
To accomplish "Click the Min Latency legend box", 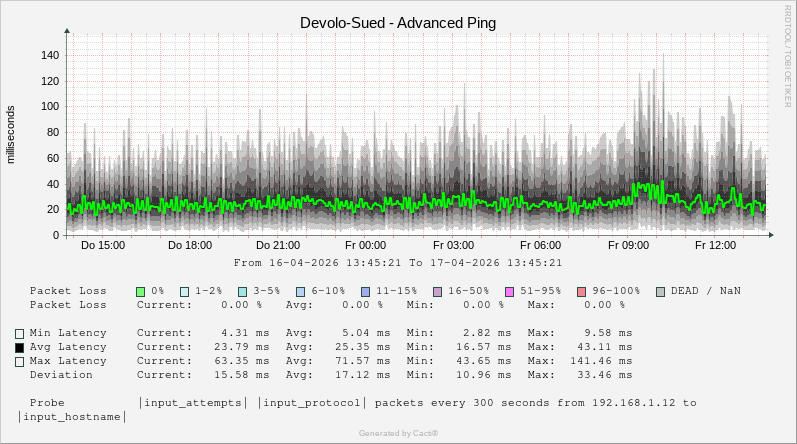I will click(19, 333).
